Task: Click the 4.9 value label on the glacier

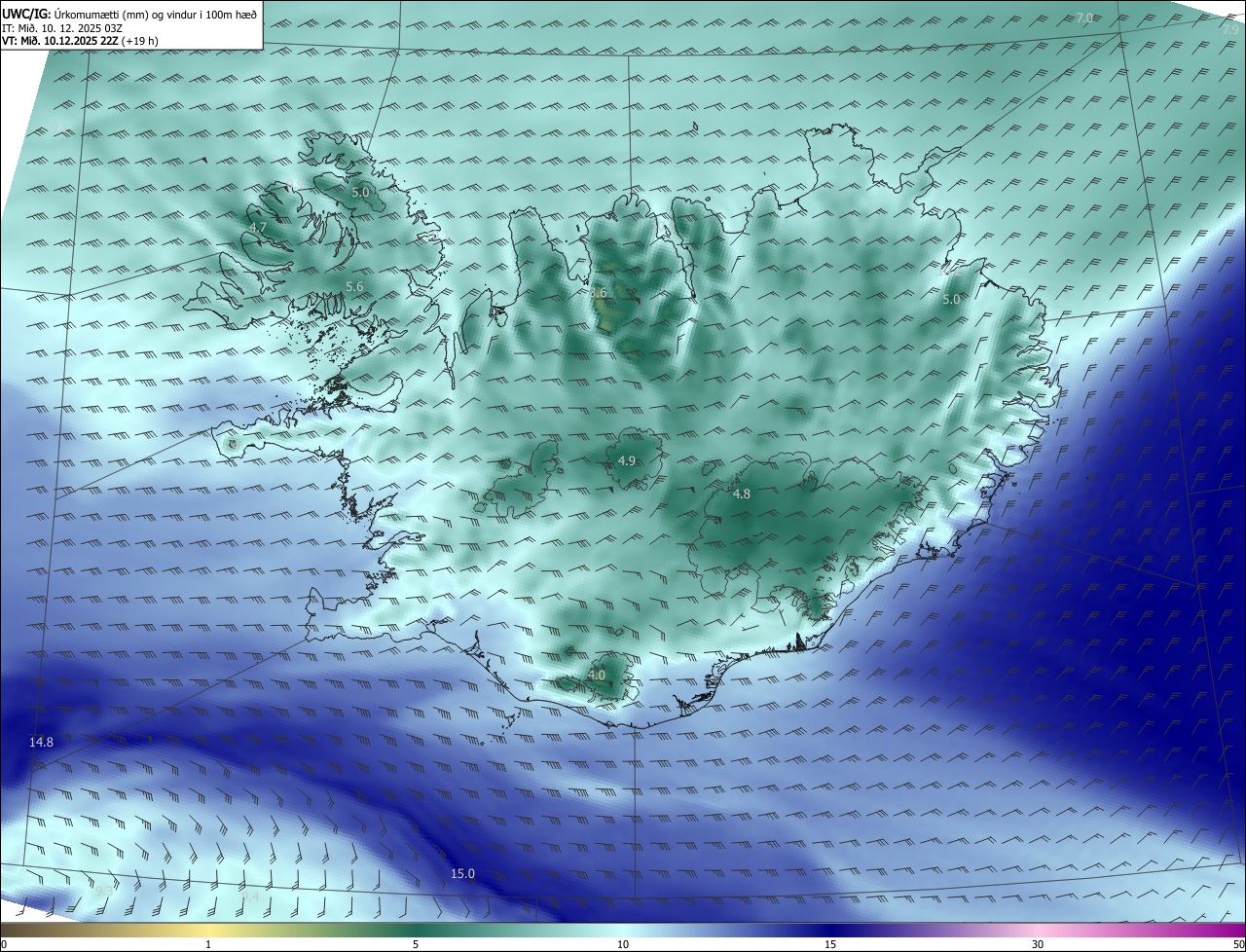Action: (627, 460)
